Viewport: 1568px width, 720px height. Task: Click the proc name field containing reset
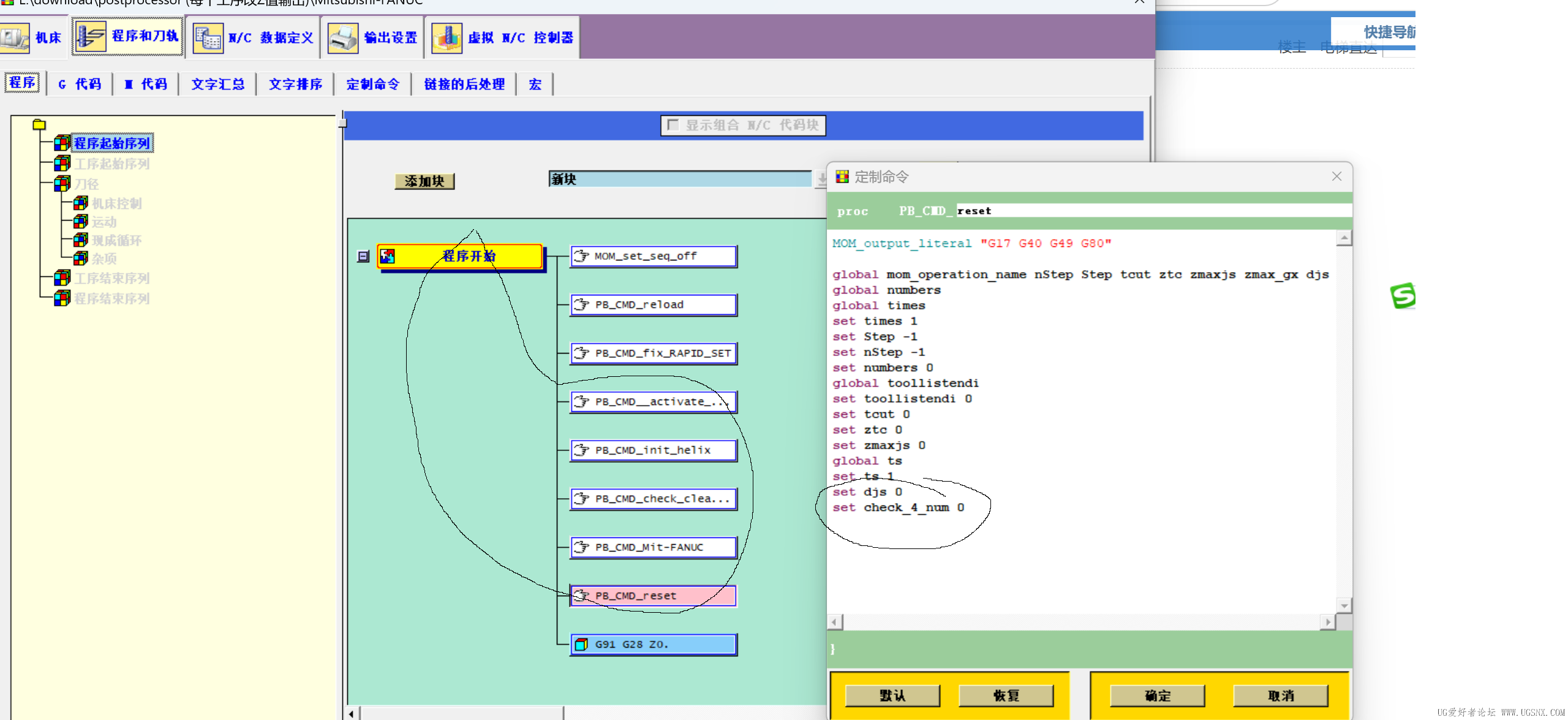1154,211
